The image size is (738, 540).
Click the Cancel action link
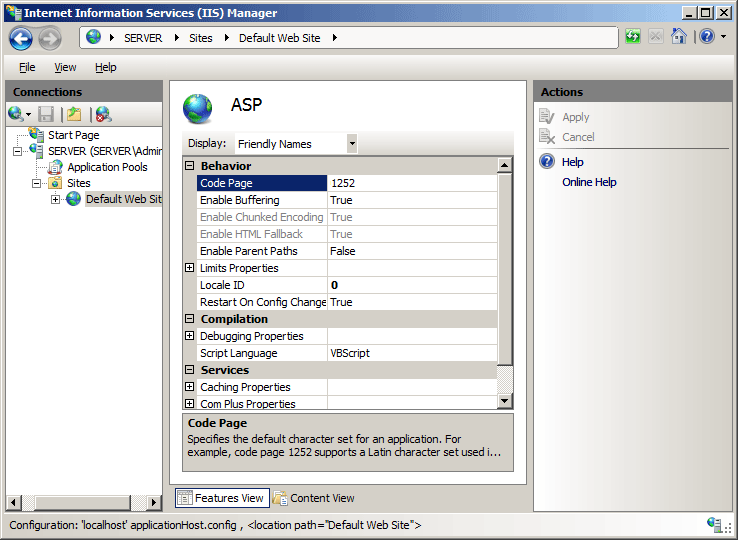[x=578, y=137]
